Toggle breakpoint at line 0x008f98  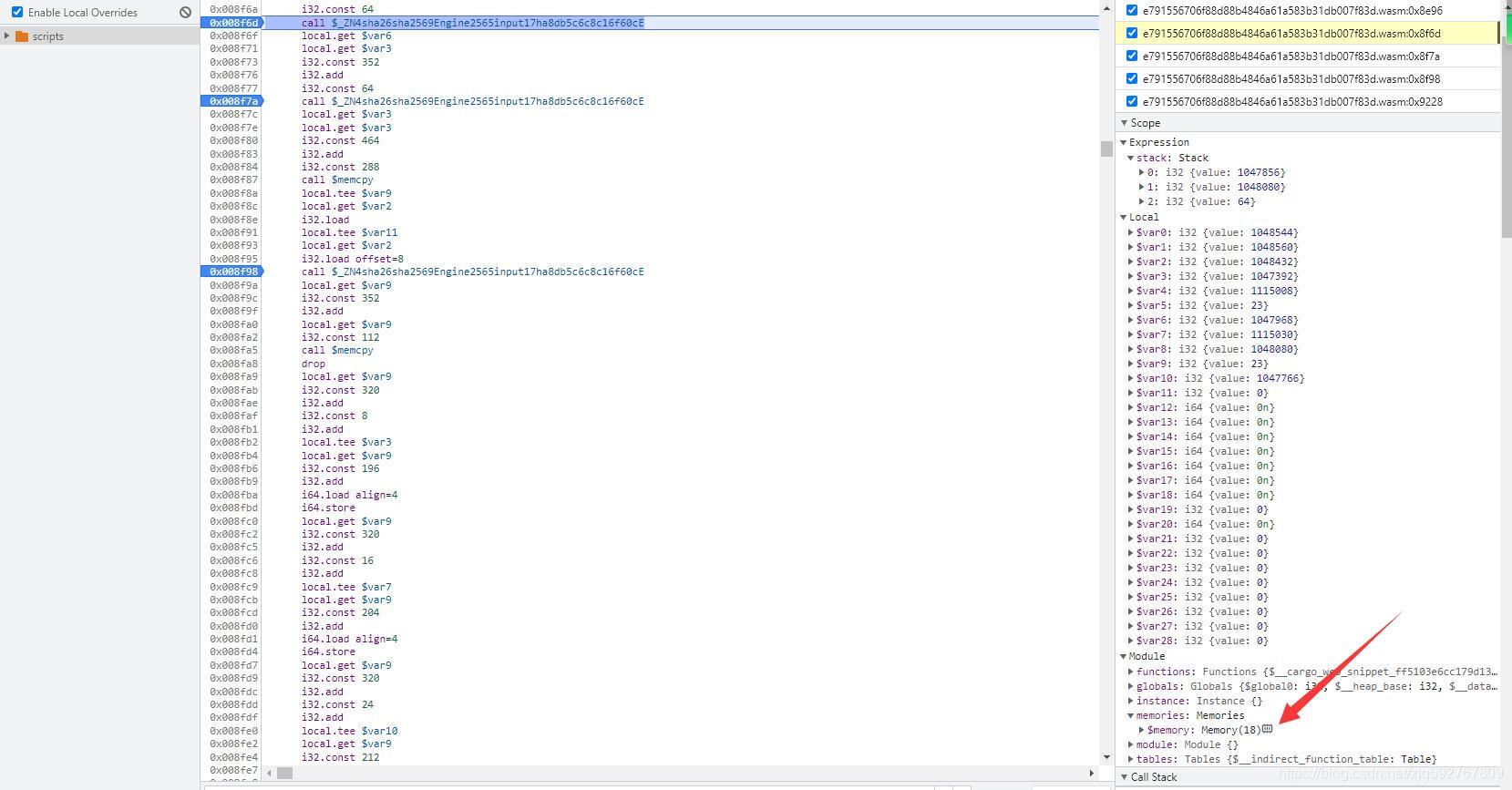point(233,272)
